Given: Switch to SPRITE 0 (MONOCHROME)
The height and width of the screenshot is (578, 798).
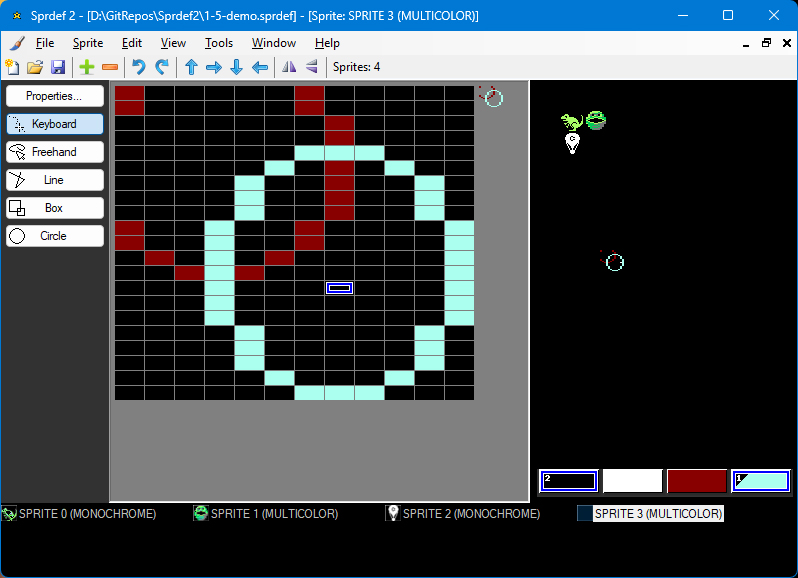Looking at the screenshot, I should click(79, 514).
